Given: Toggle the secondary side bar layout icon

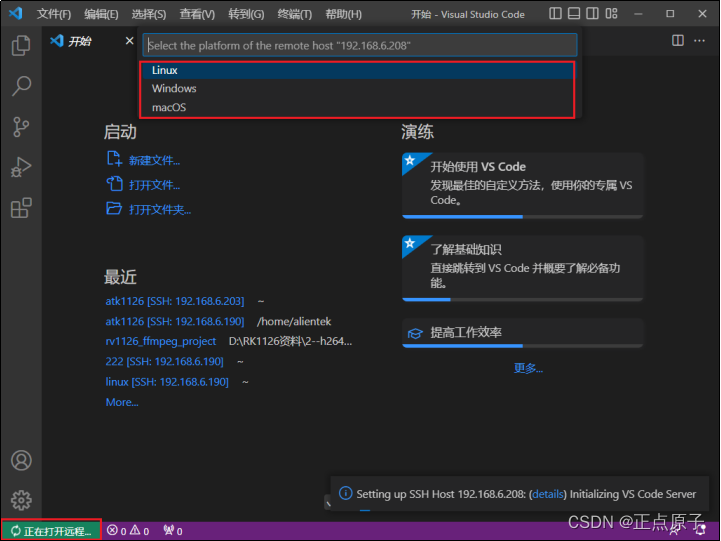Looking at the screenshot, I should pyautogui.click(x=592, y=13).
